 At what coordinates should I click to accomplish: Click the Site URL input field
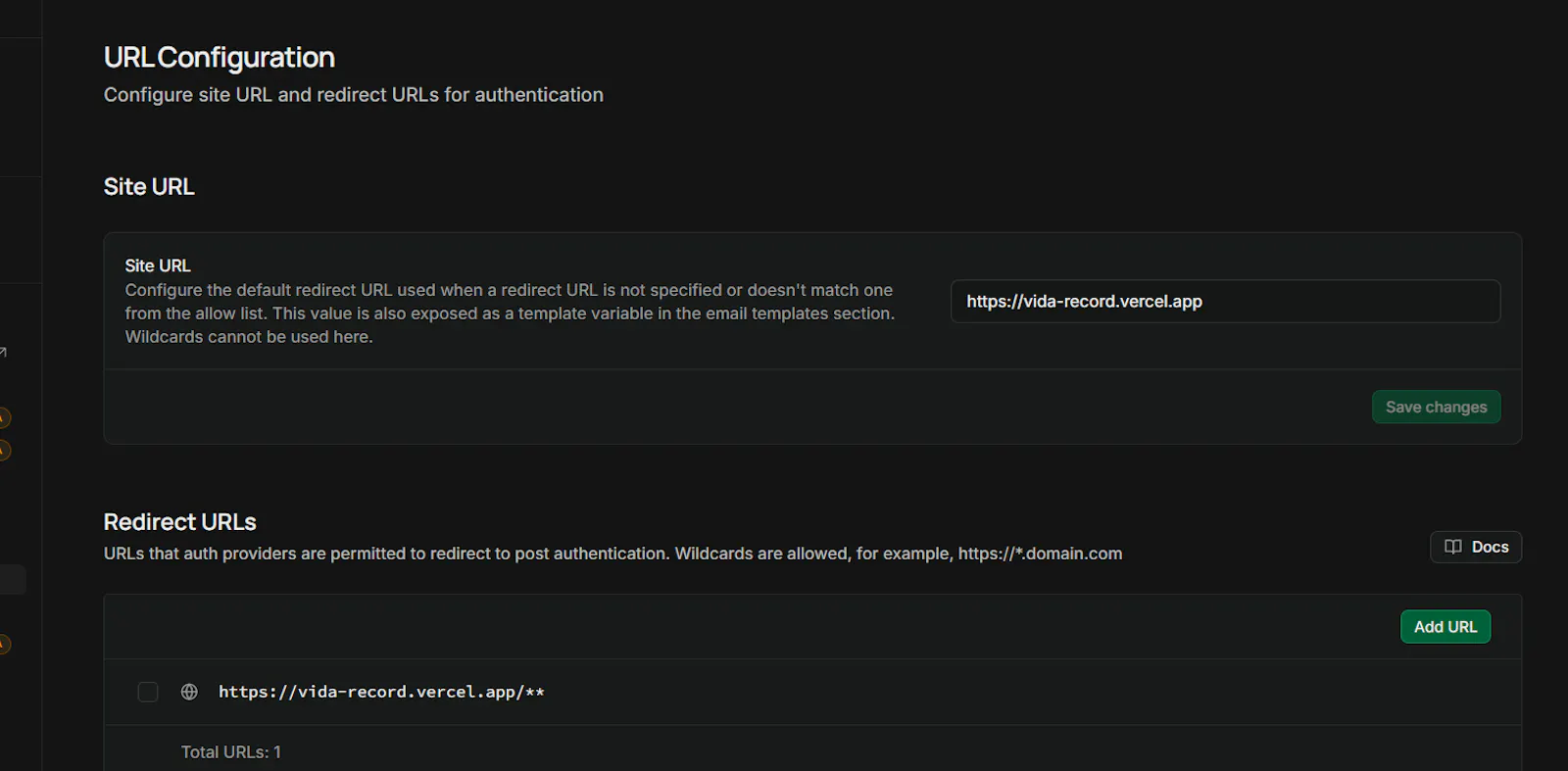pyautogui.click(x=1225, y=302)
